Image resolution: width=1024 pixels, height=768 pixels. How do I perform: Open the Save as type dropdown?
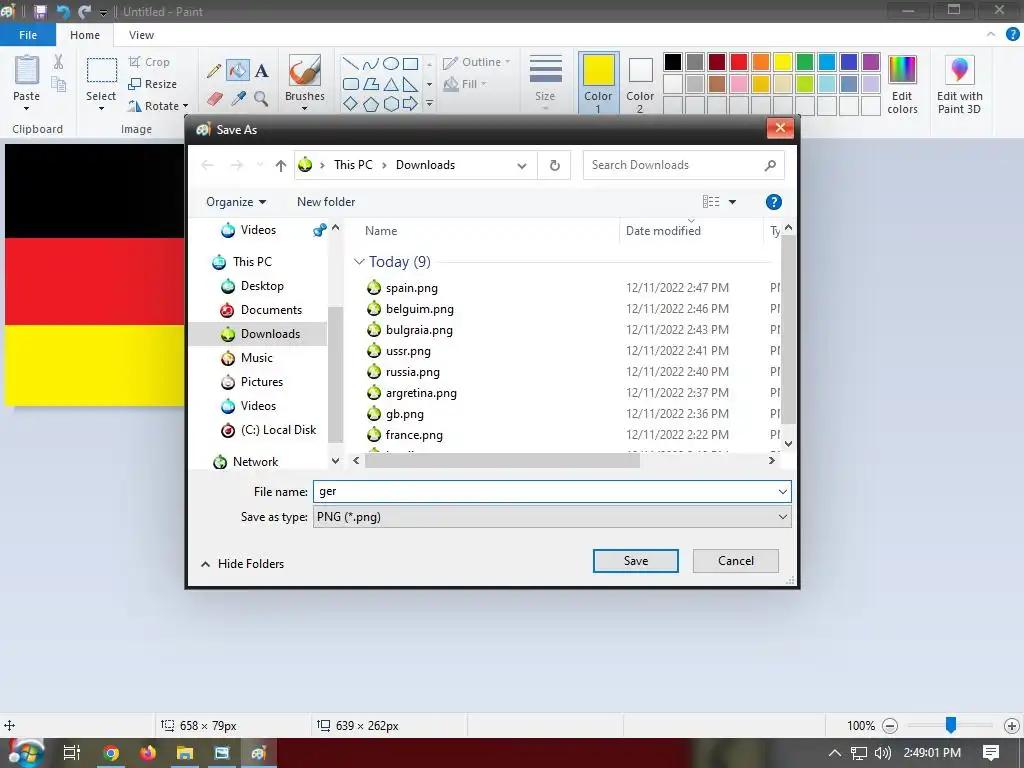(x=782, y=517)
